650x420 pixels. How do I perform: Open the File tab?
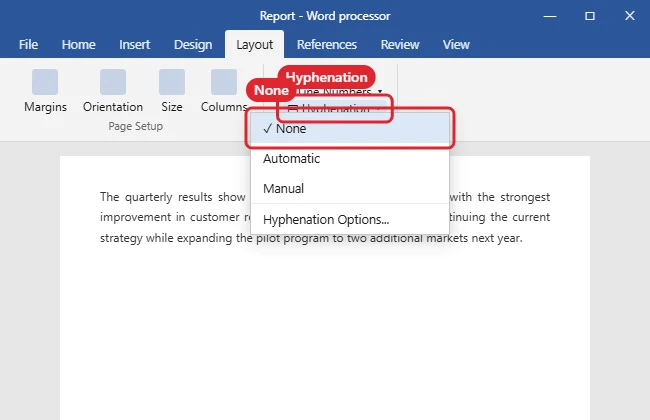pyautogui.click(x=28, y=44)
